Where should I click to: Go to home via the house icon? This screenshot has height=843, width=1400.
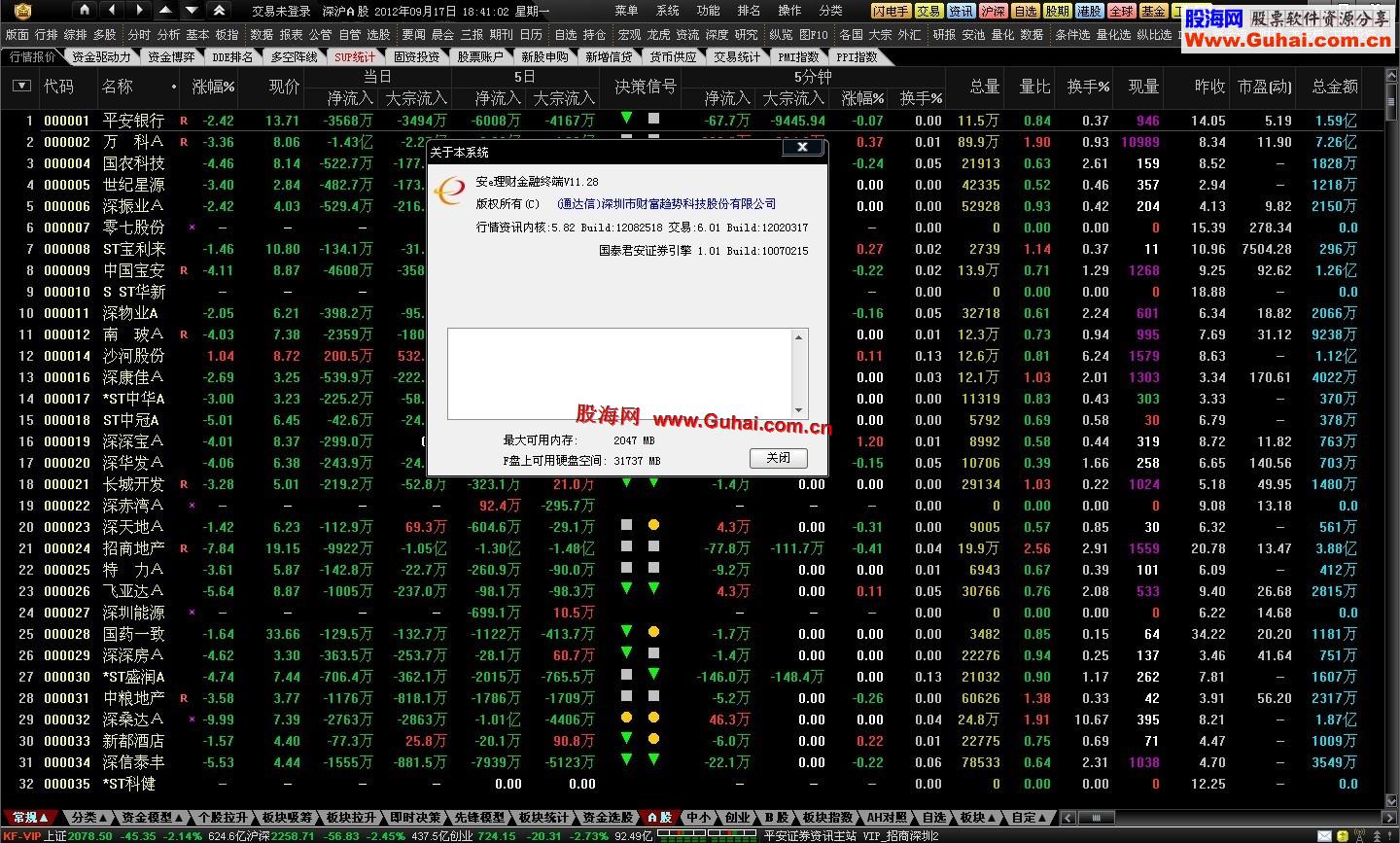pyautogui.click(x=86, y=10)
